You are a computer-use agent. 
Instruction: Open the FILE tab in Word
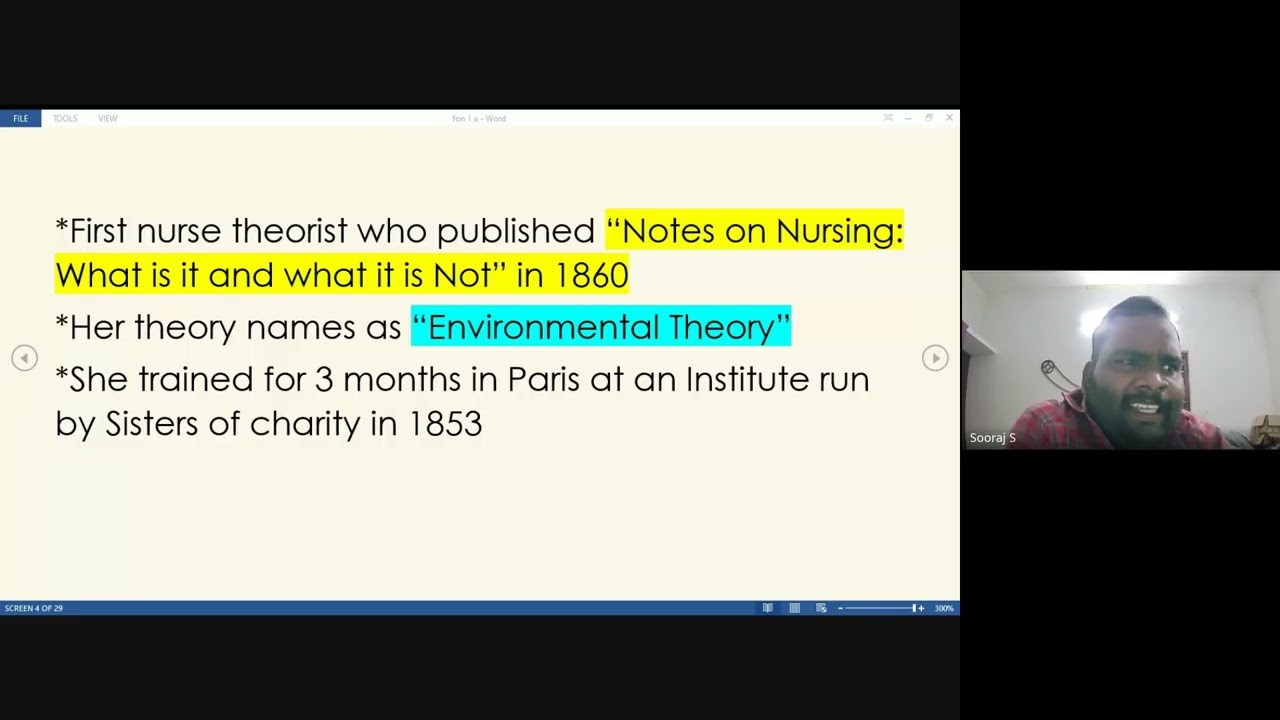point(20,118)
